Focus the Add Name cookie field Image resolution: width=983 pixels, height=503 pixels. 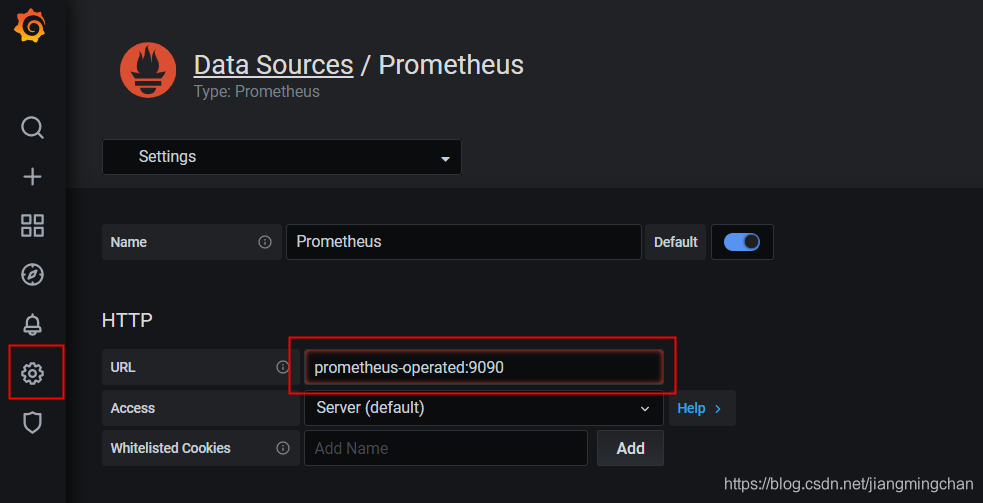click(x=446, y=448)
